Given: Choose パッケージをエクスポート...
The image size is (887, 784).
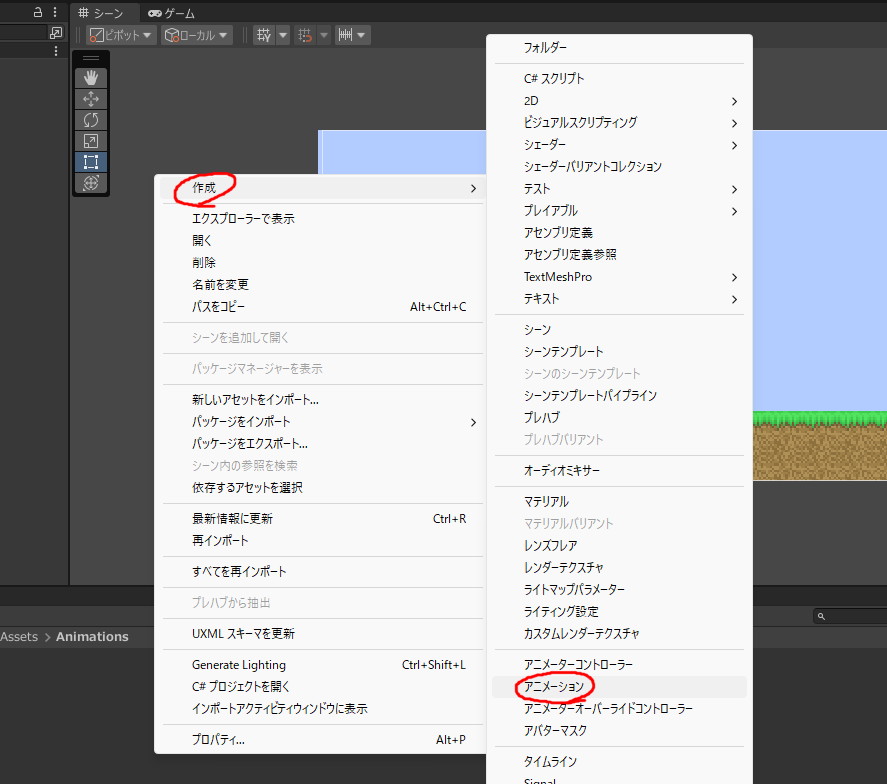Looking at the screenshot, I should pyautogui.click(x=322, y=443).
